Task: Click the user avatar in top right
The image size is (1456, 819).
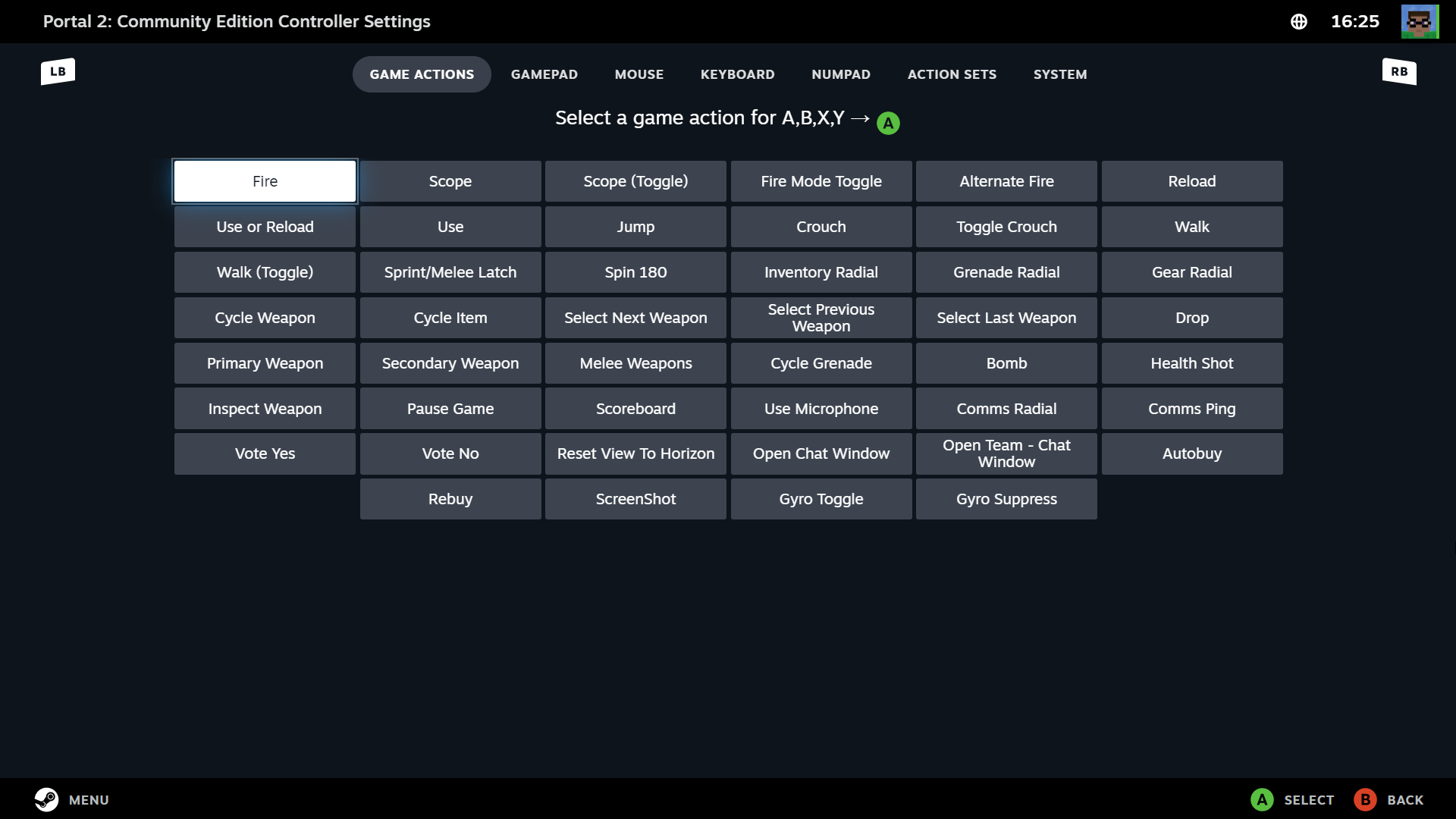Action: point(1419,21)
